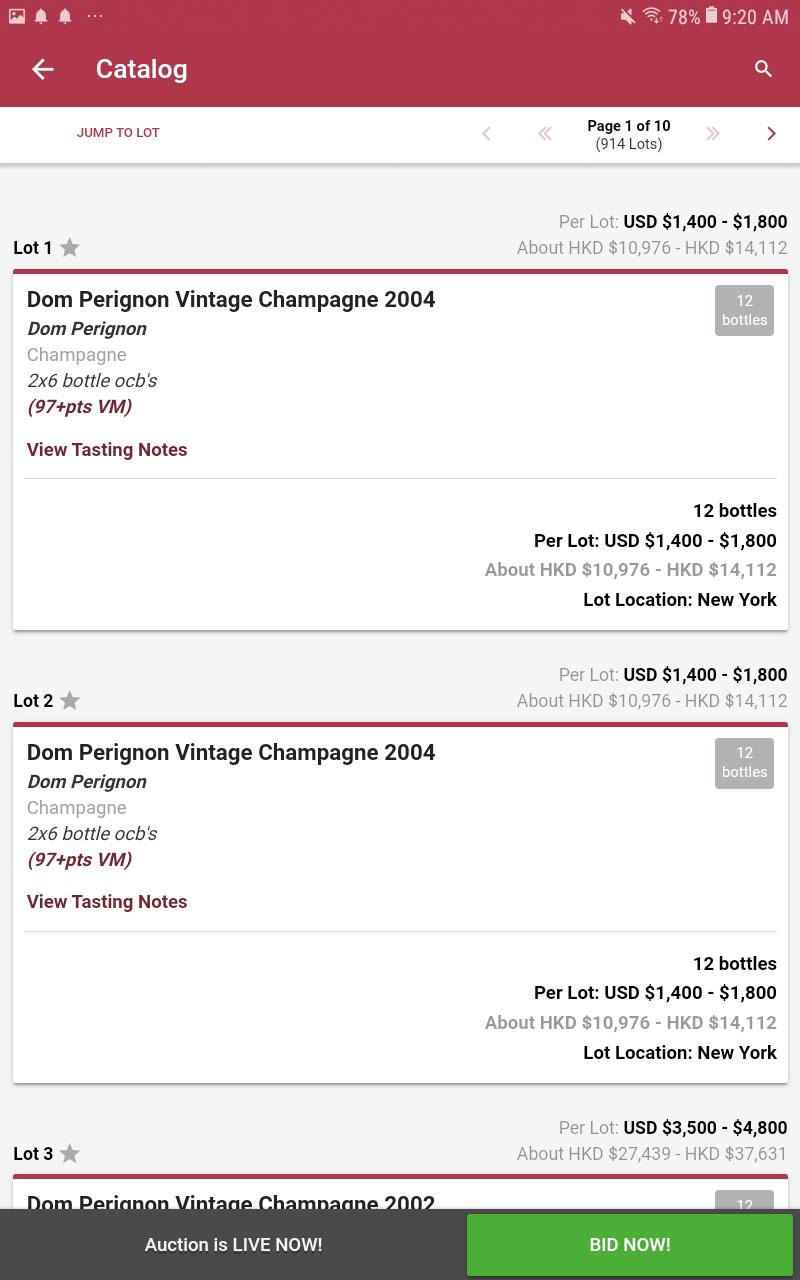Tap Jump to Lot
Image resolution: width=800 pixels, height=1280 pixels.
[118, 133]
